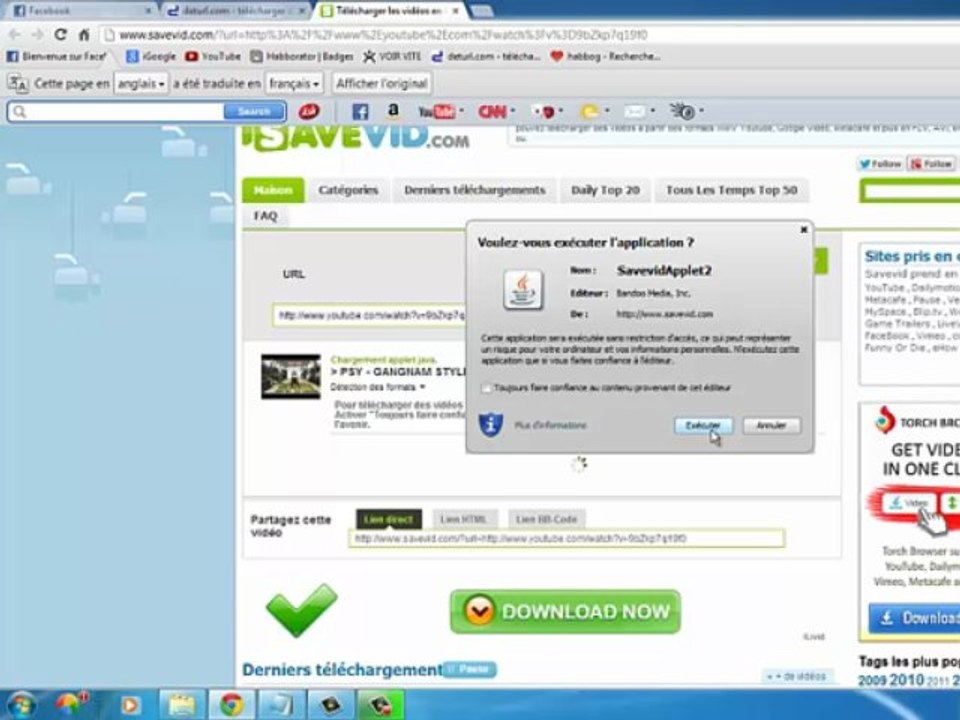Click the red round icon beside Search button

[309, 111]
